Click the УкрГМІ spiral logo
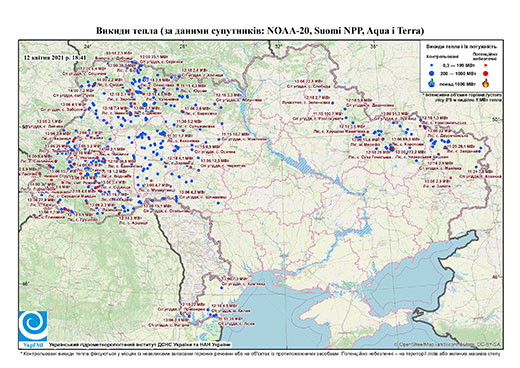This screenshot has width=520, height=368. point(33,327)
